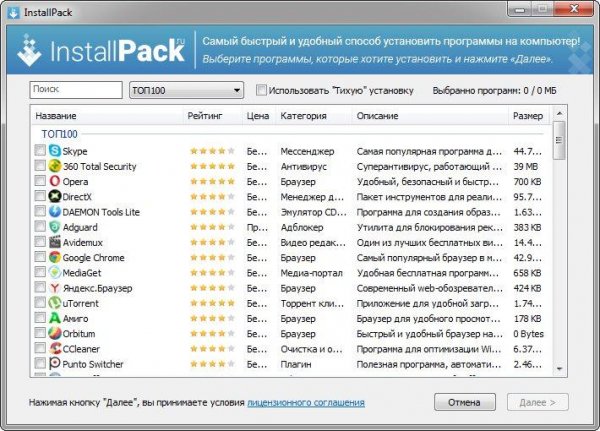
Task: Check the MediaGet checkbox
Action: 40,272
